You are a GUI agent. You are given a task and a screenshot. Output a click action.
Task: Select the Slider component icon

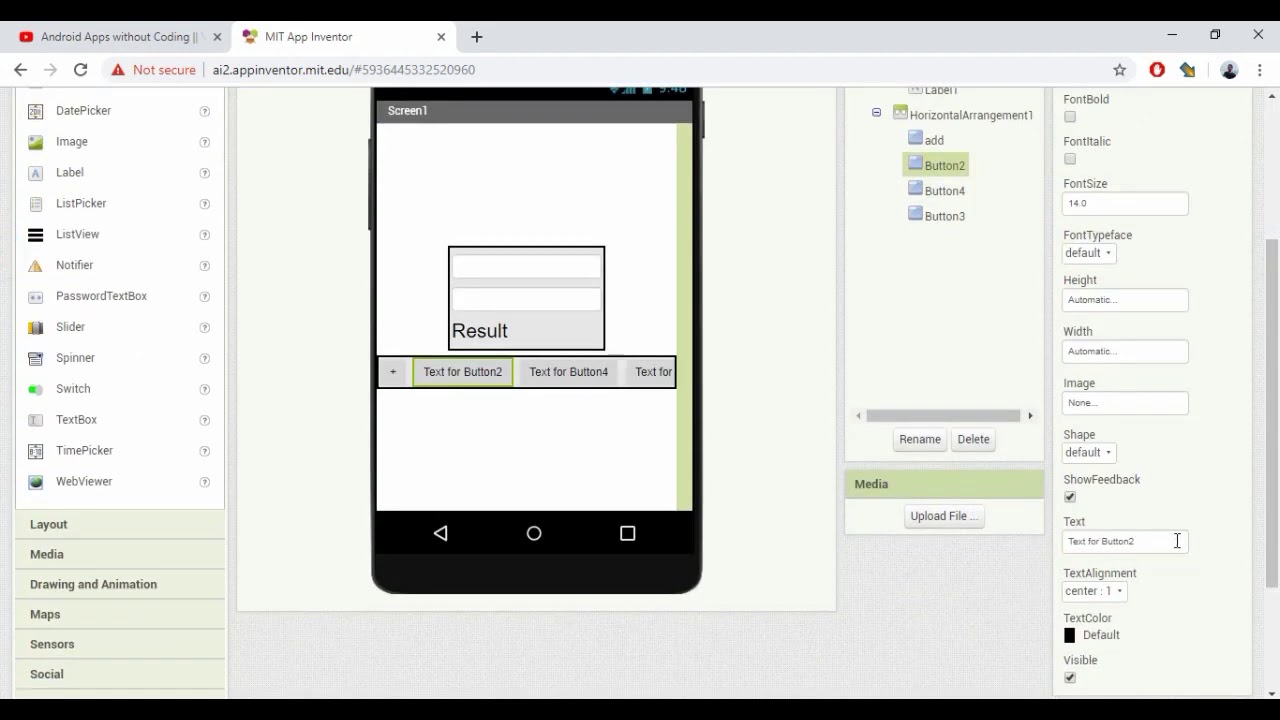36,328
